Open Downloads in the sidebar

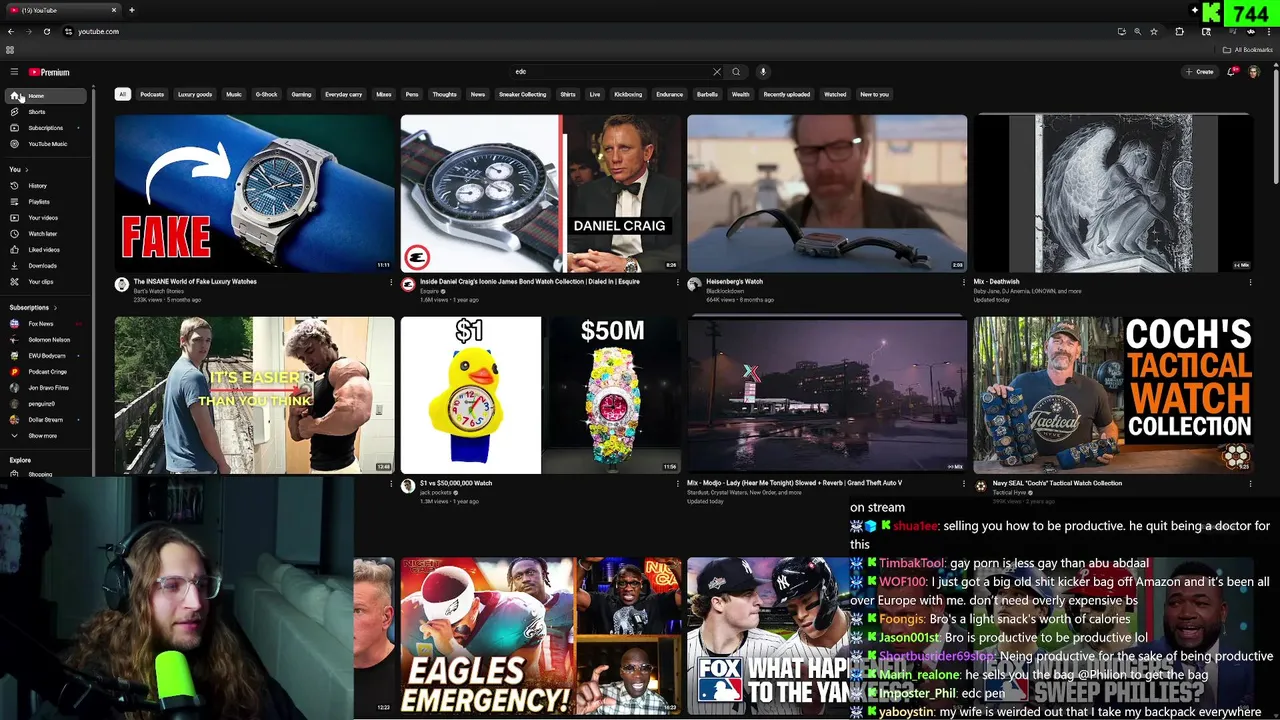click(46, 266)
